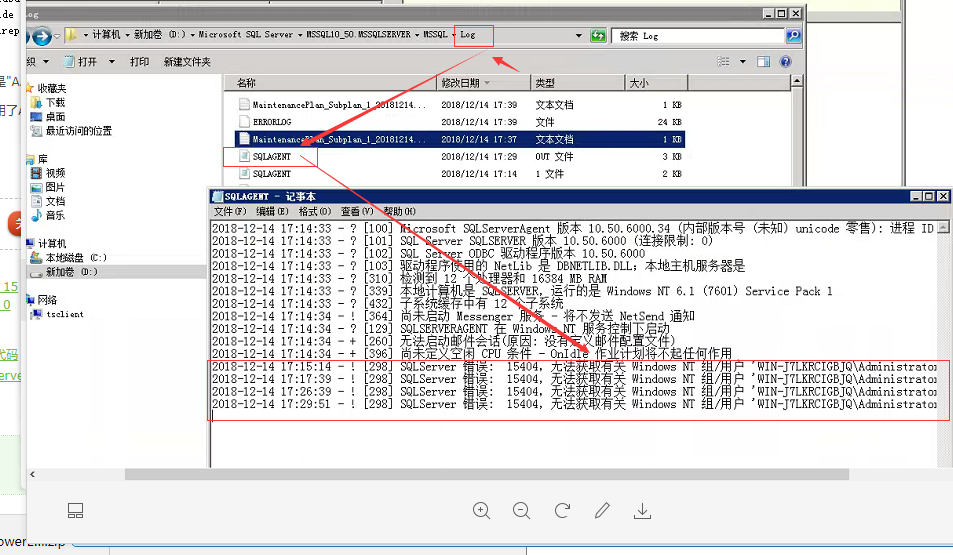Viewport: 953px width, 555px height.
Task: Open the 文件(F) menu in Notepad
Action: (230, 212)
